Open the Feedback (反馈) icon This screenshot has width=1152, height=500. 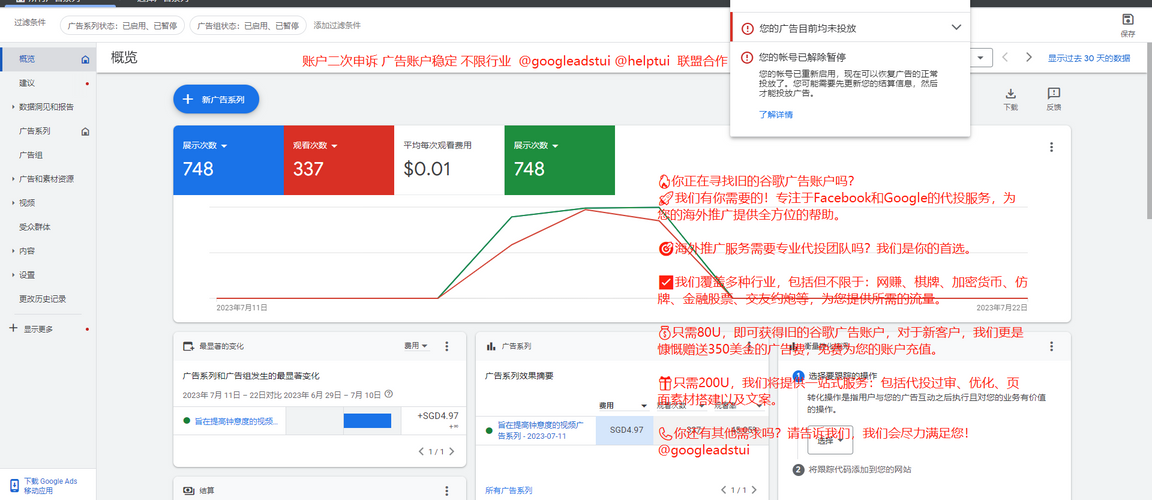[1053, 93]
